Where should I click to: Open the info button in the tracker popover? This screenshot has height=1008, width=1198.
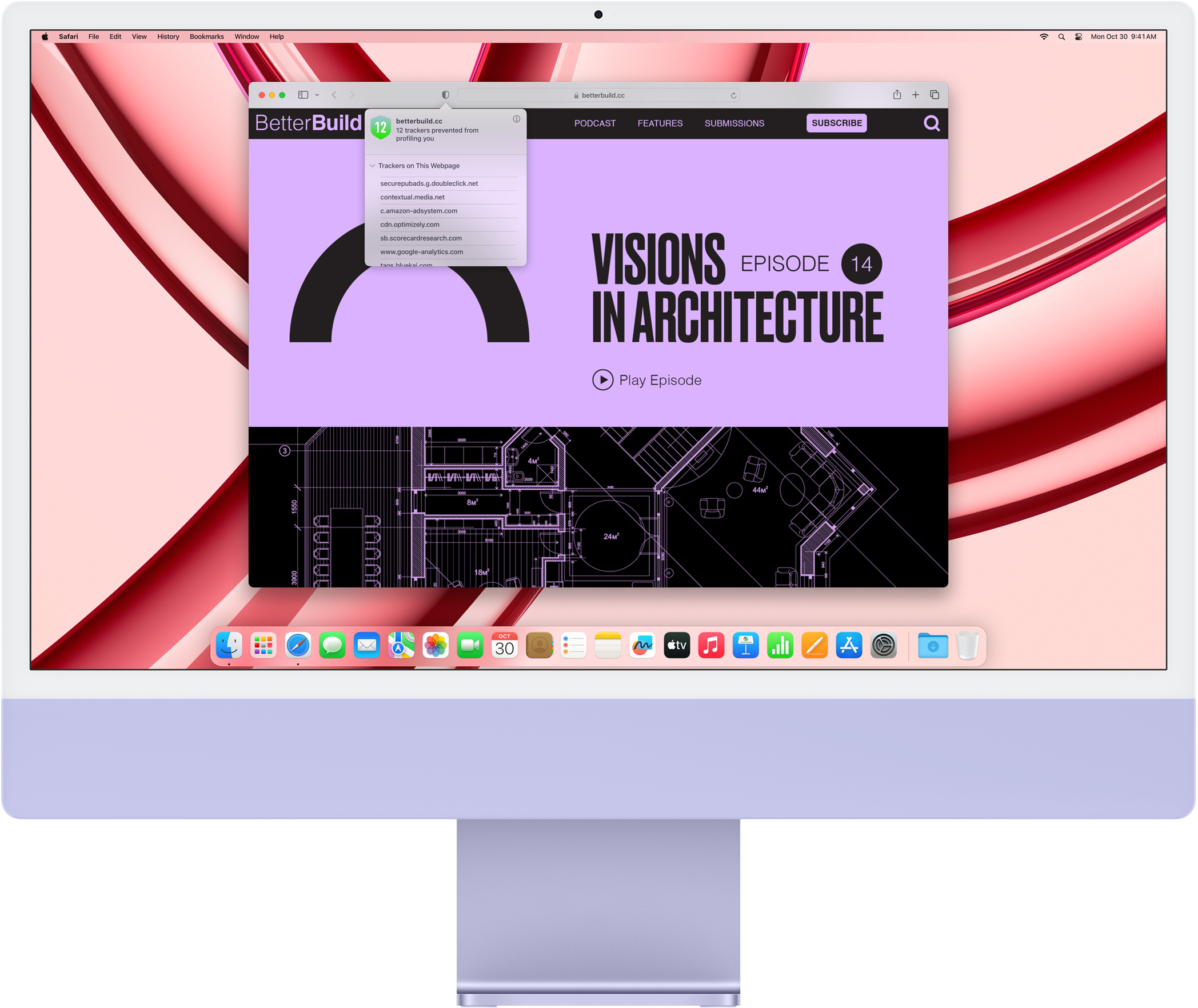(516, 119)
